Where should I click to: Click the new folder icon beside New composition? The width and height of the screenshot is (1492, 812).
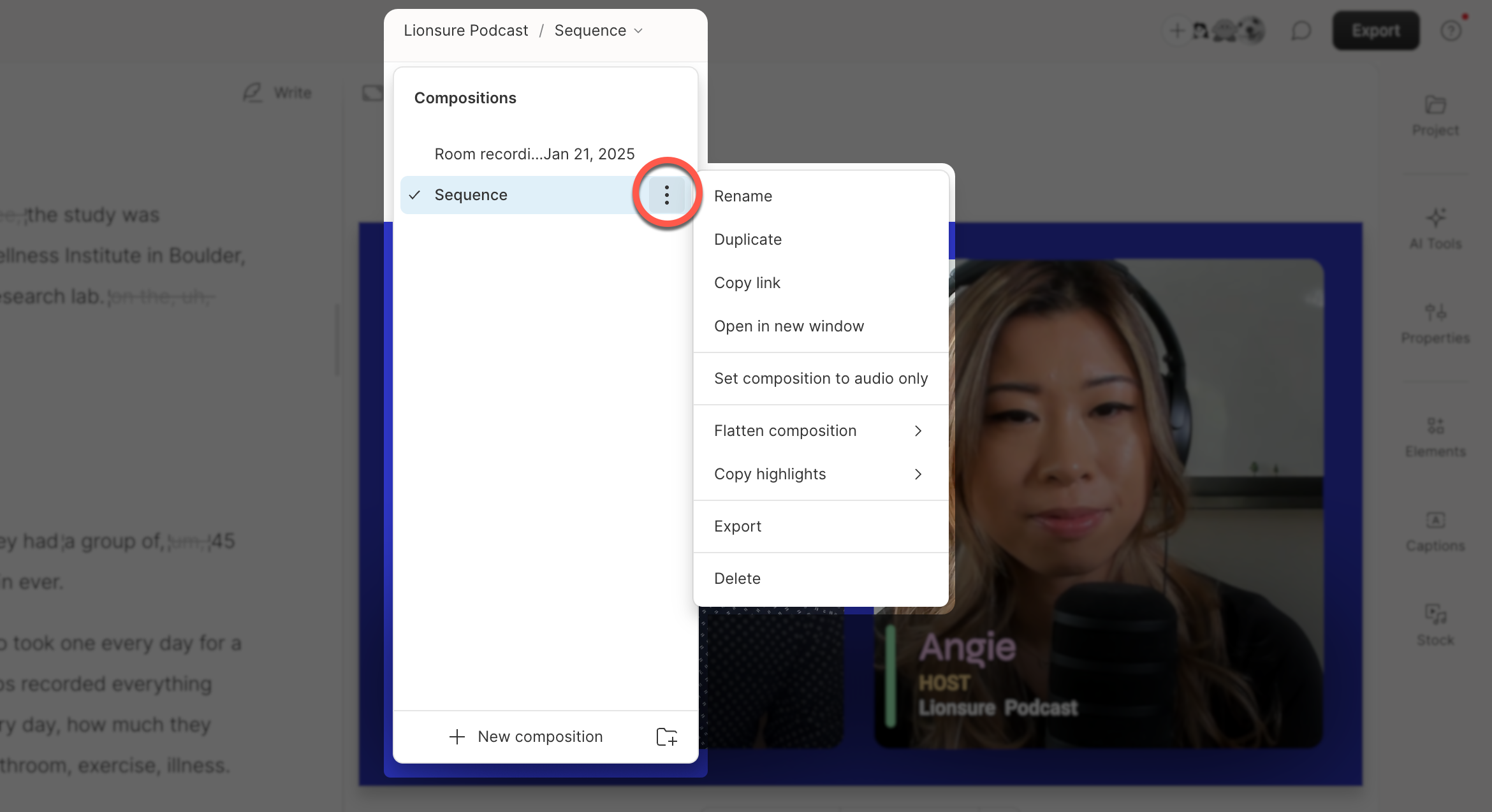click(x=668, y=736)
